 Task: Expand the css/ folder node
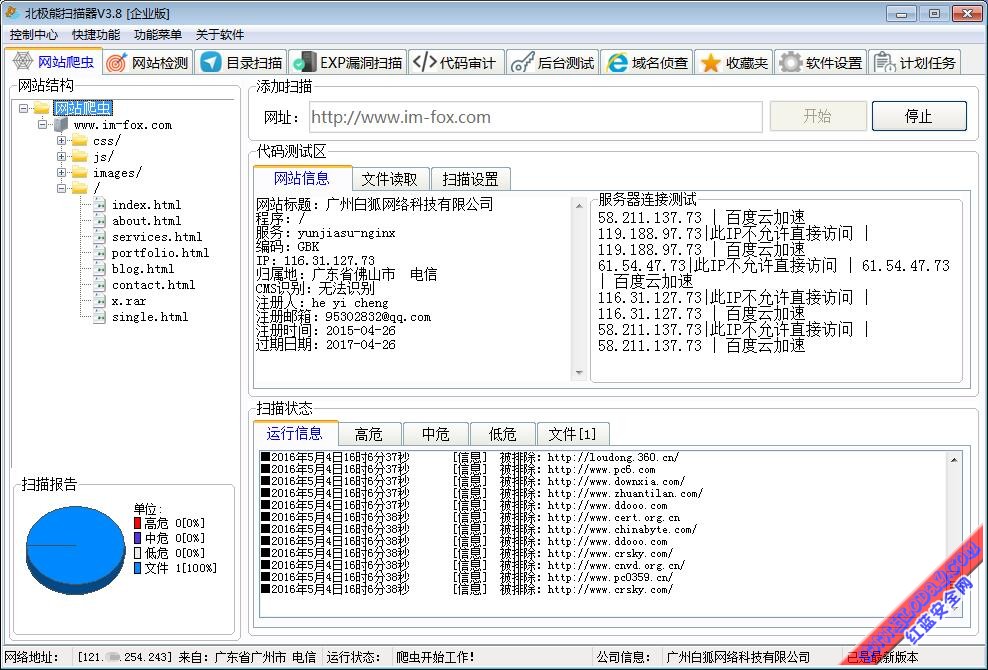tap(61, 141)
